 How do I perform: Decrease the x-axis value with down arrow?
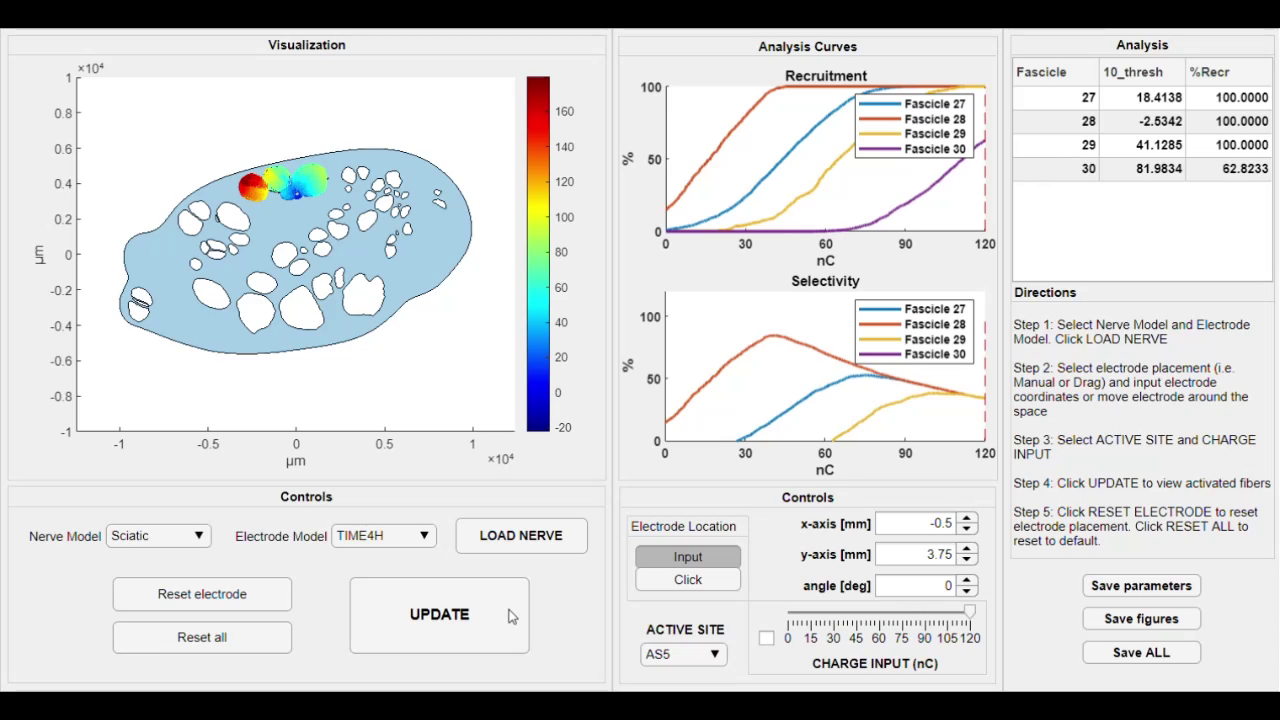pos(966,529)
